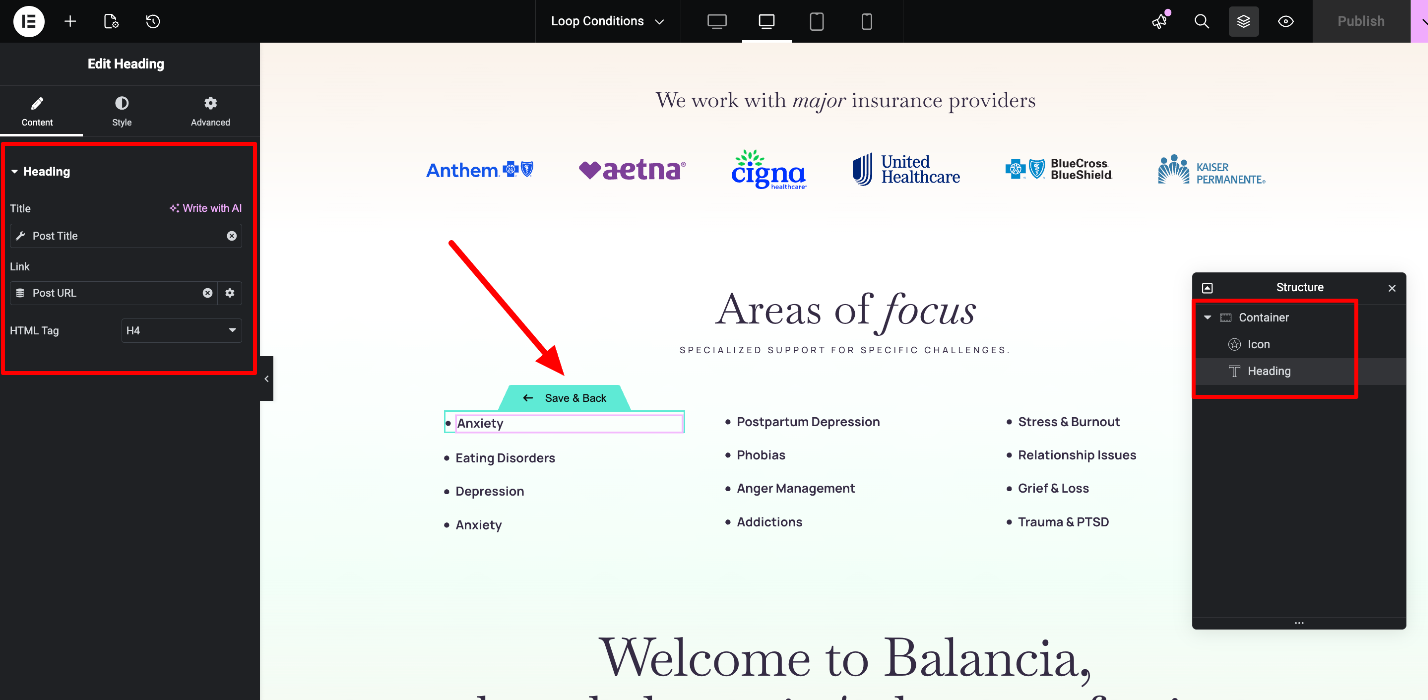This screenshot has height=700, width=1428.
Task: Switch to desktop preview icon
Action: click(x=717, y=21)
